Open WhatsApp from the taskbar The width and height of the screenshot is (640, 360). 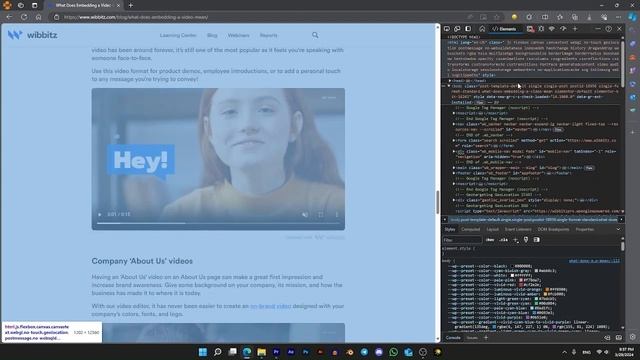(393, 352)
